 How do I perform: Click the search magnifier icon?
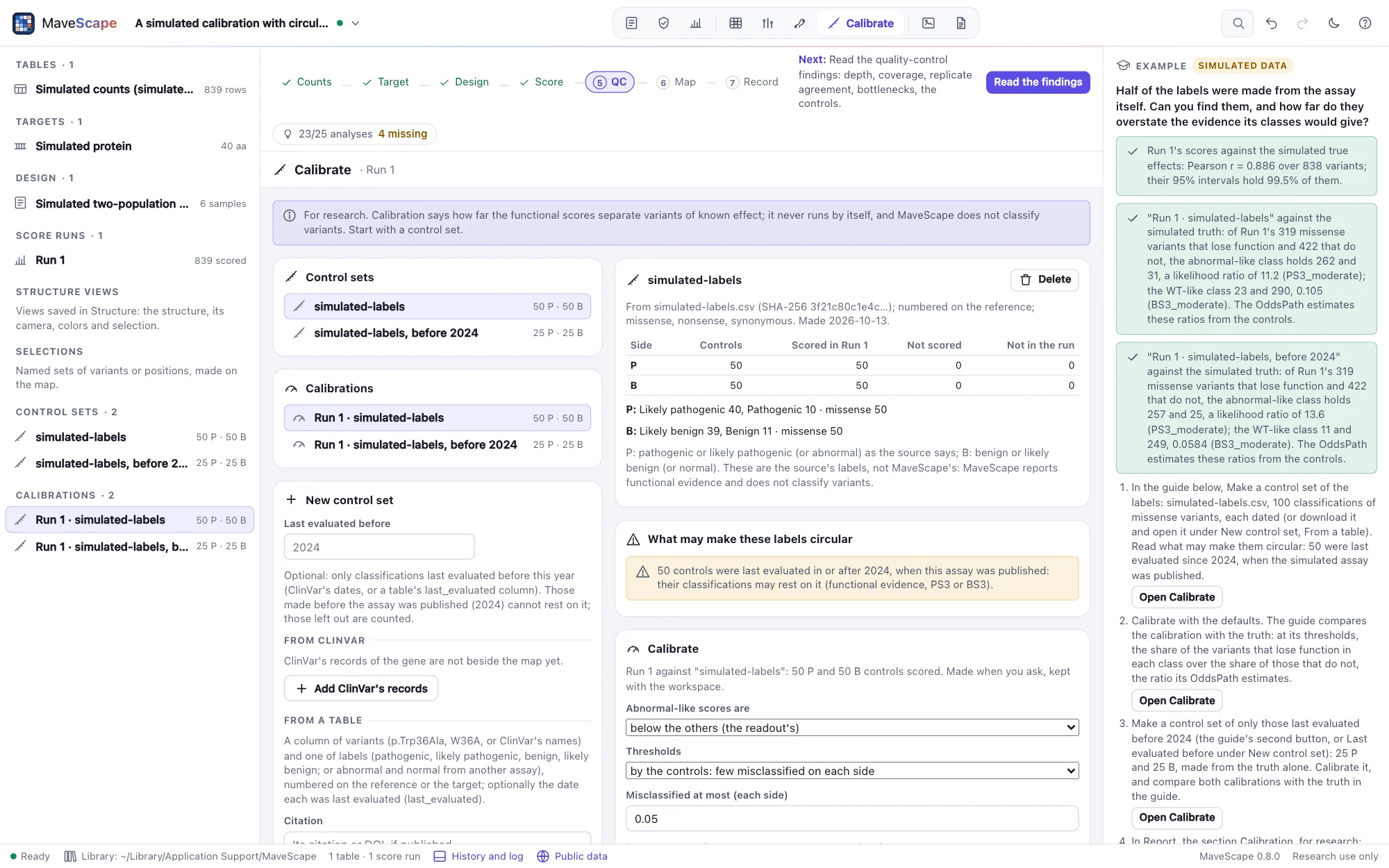(1238, 23)
